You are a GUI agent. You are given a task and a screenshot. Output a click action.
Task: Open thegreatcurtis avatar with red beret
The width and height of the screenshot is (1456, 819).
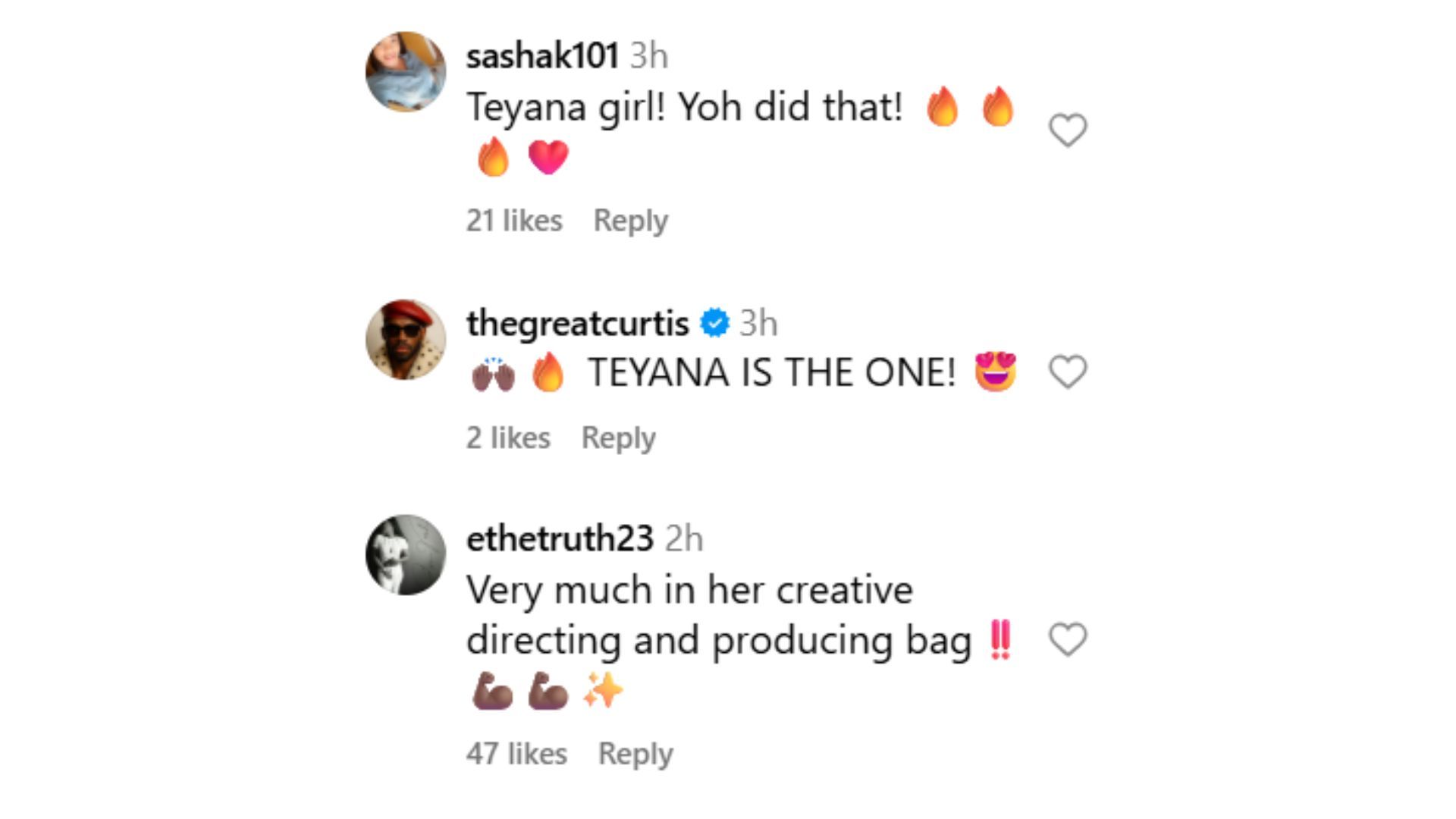(406, 339)
